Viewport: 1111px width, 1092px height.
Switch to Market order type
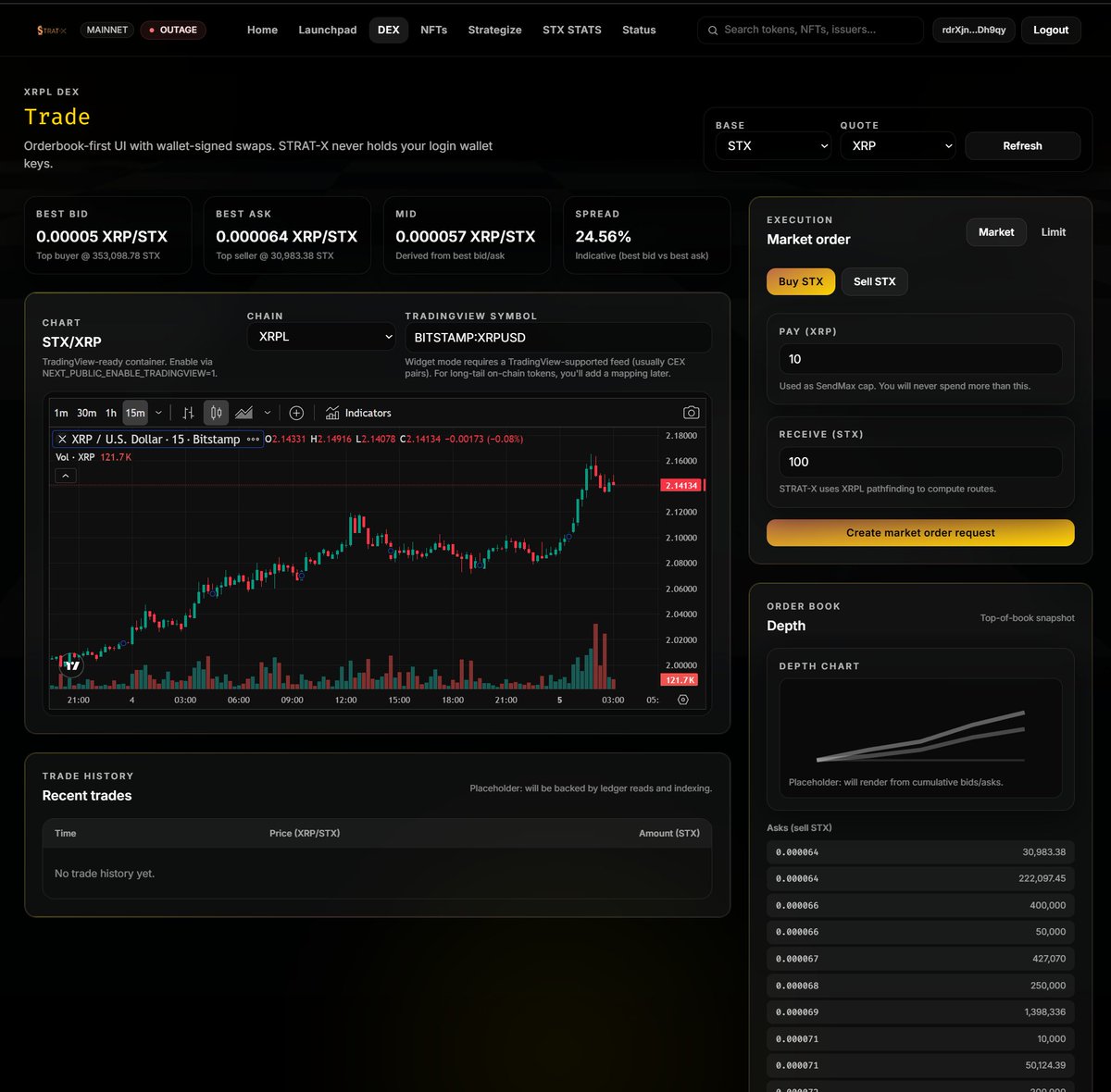(x=996, y=232)
